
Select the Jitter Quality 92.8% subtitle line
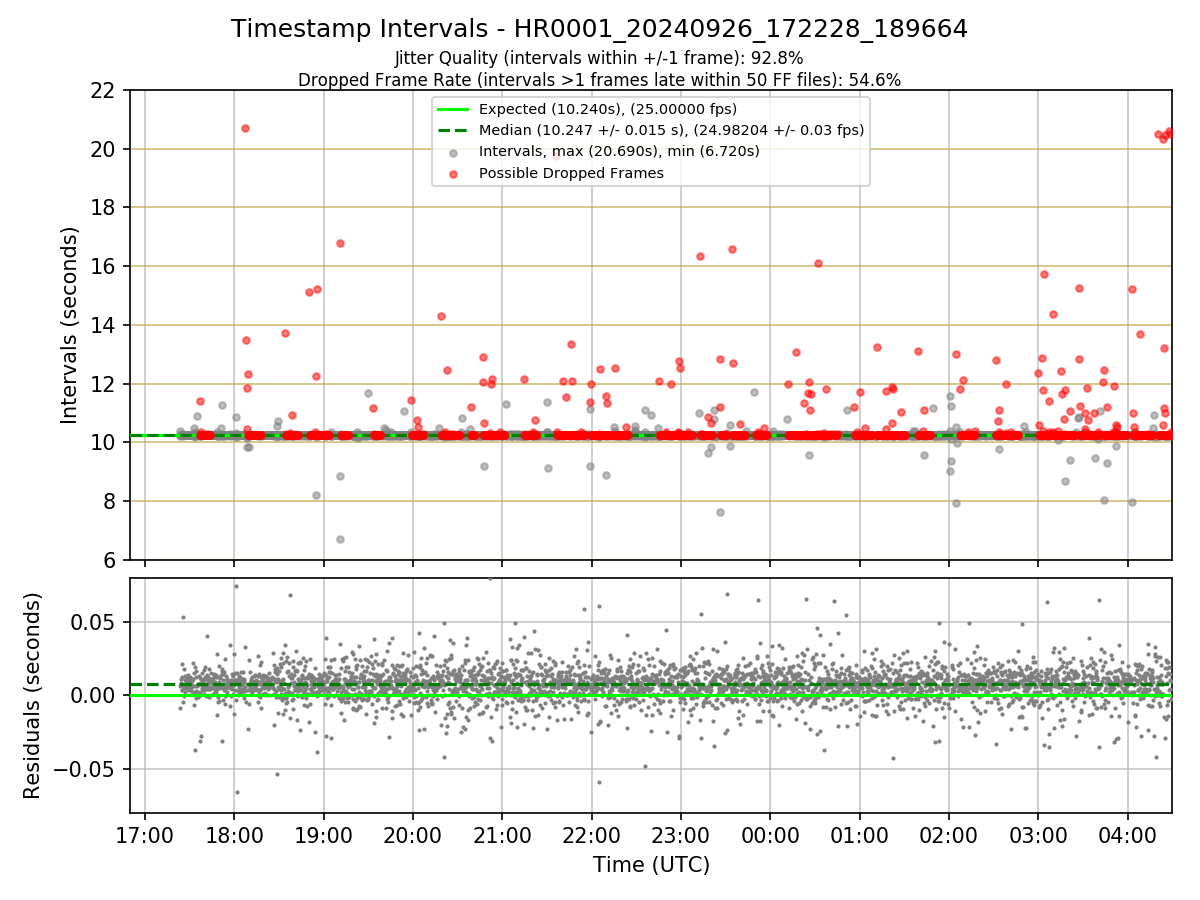pos(599,58)
